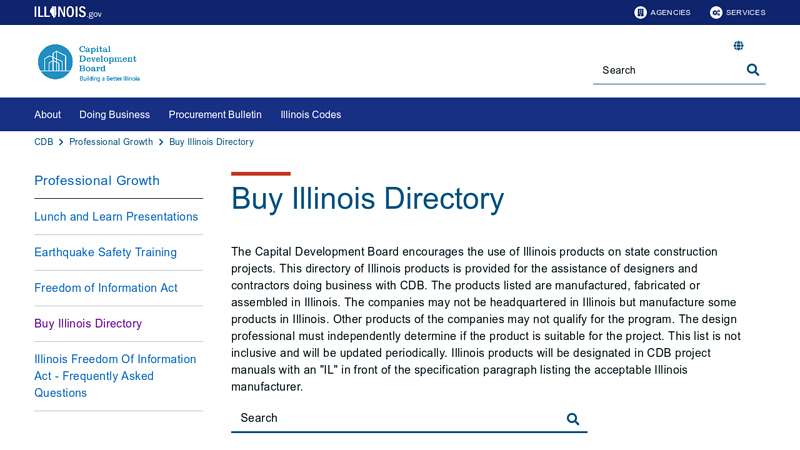Open the Illinois Codes menu

click(310, 115)
